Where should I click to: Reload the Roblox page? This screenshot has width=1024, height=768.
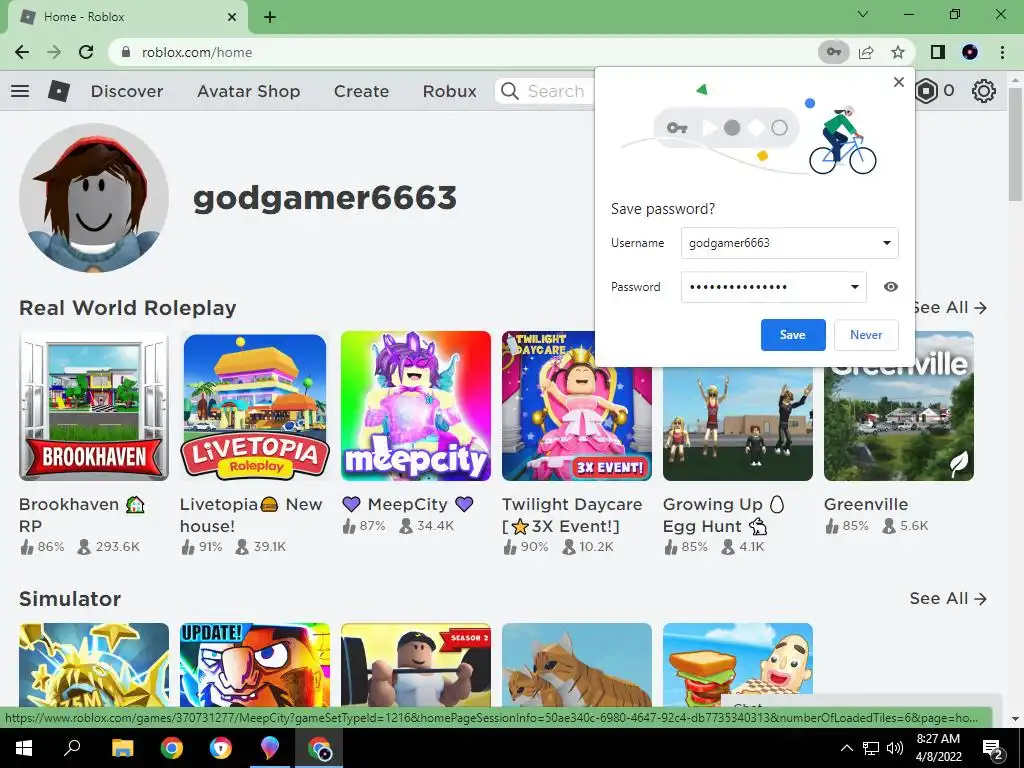86,52
